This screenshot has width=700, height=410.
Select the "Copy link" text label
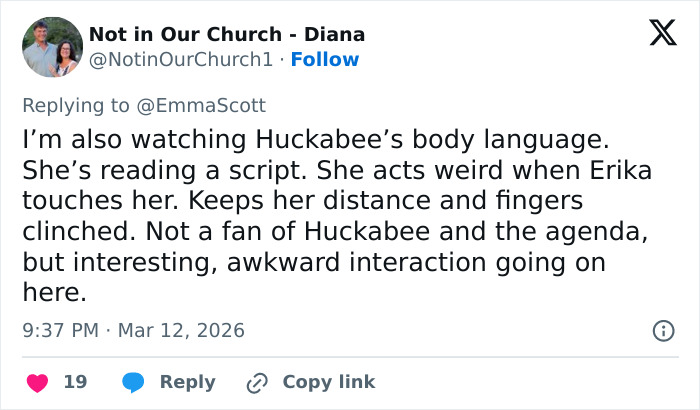pos(329,382)
